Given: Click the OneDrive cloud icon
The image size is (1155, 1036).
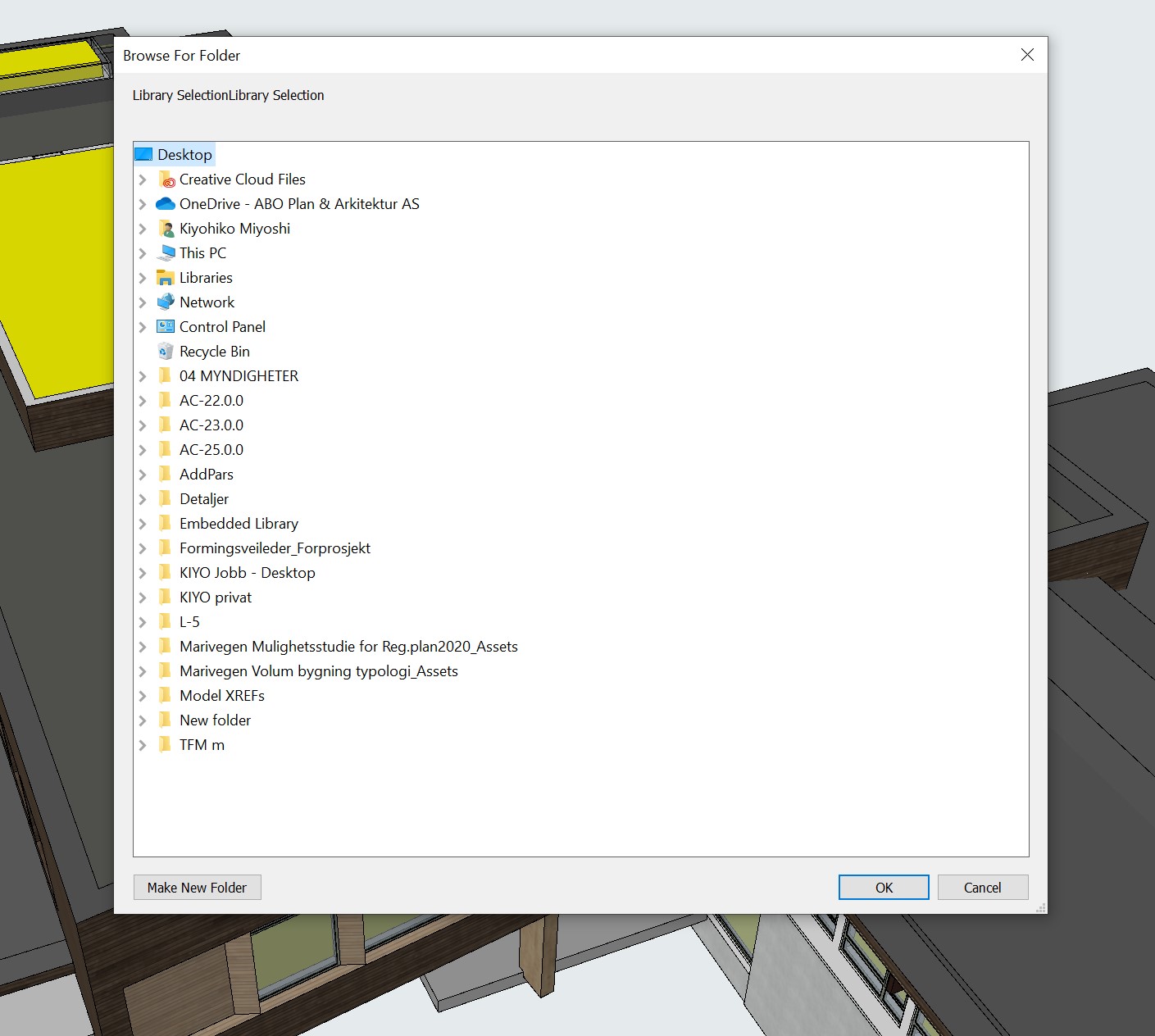Looking at the screenshot, I should point(166,204).
